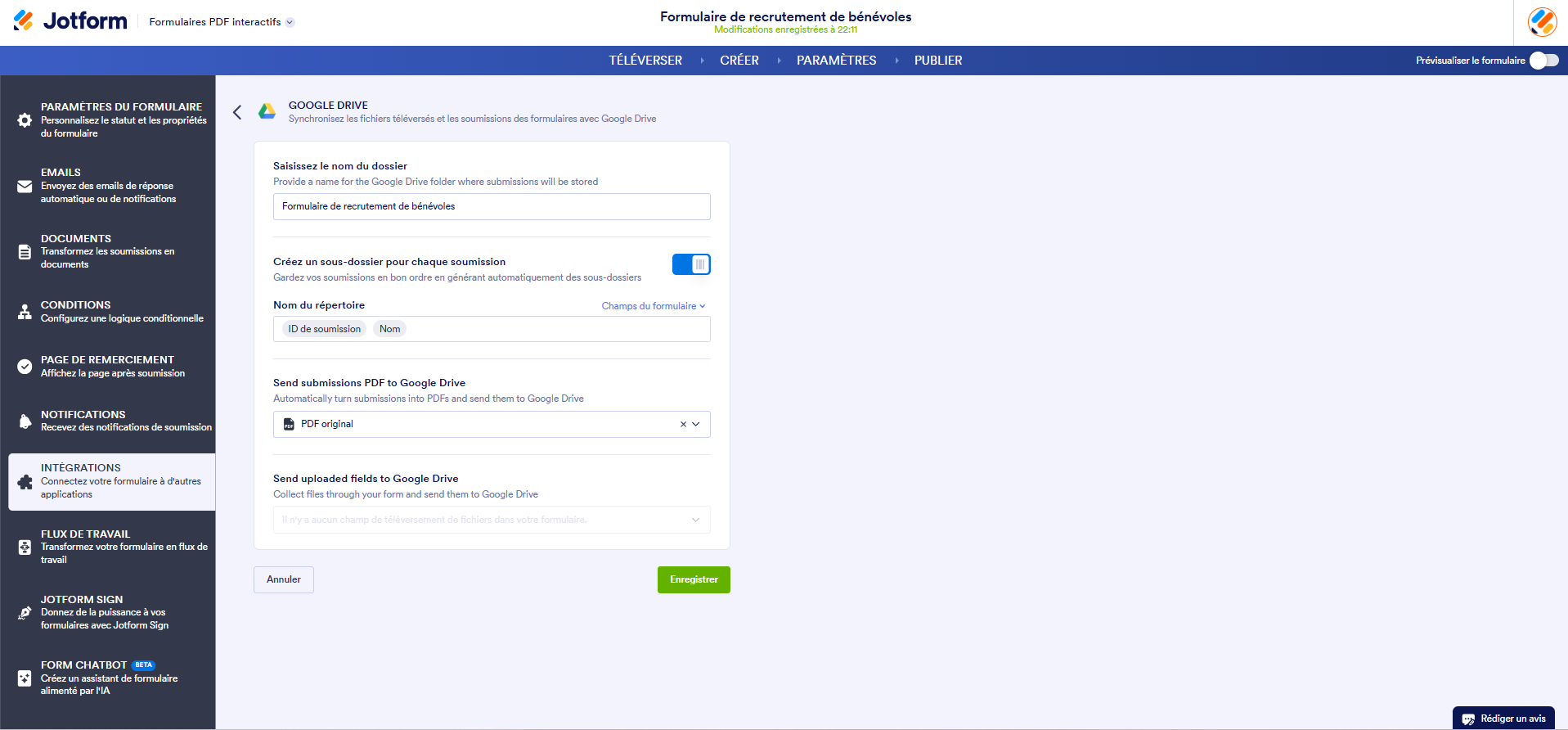Click the Enregistrer button
Viewport: 1568px width, 730px height.
coord(694,579)
